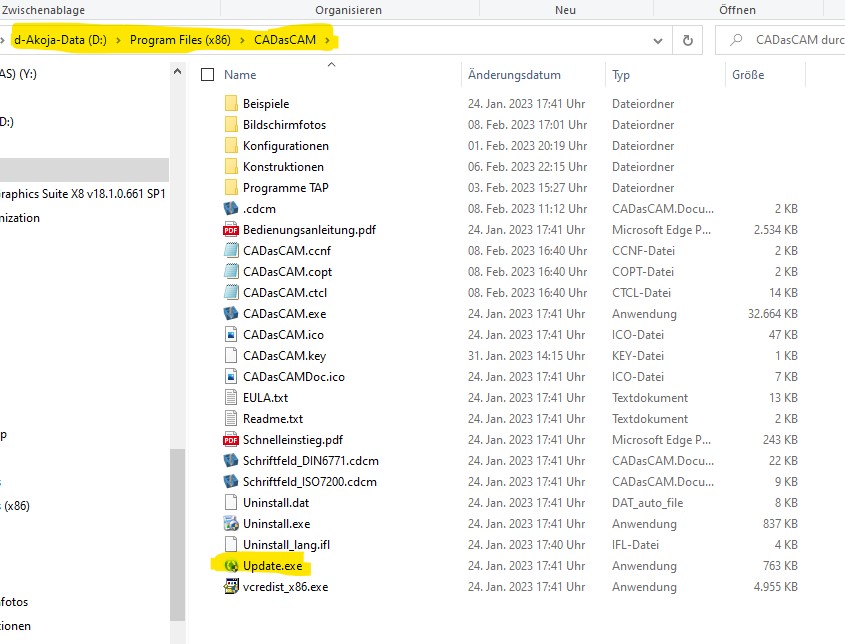845x644 pixels.
Task: Click the navigation pane scroll-up arrow
Action: pyautogui.click(x=177, y=71)
